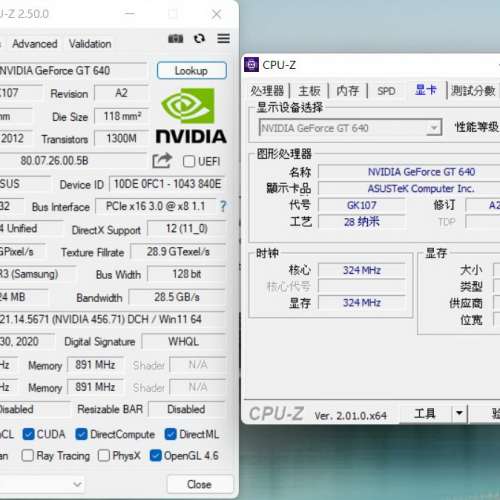Screen dimensions: 500x500
Task: Toggle the DirectML checkbox
Action: click(x=171, y=434)
